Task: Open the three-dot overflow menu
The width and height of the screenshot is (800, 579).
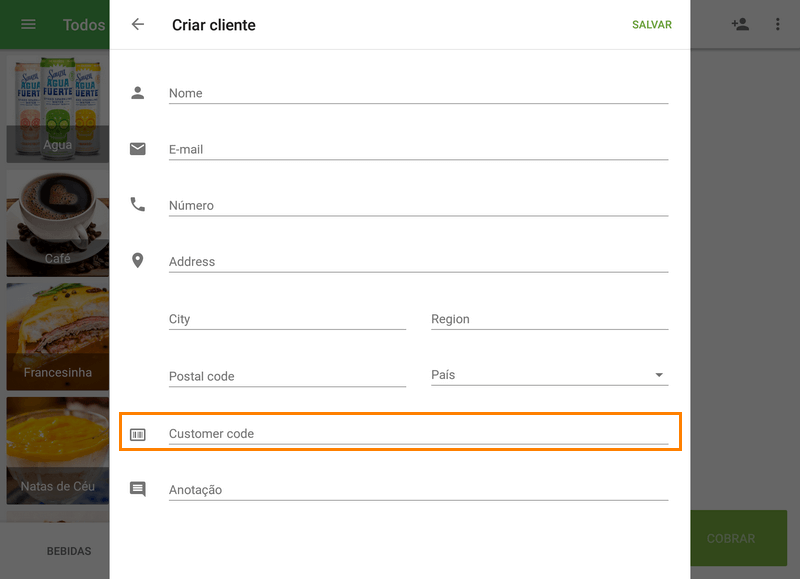Action: (778, 25)
